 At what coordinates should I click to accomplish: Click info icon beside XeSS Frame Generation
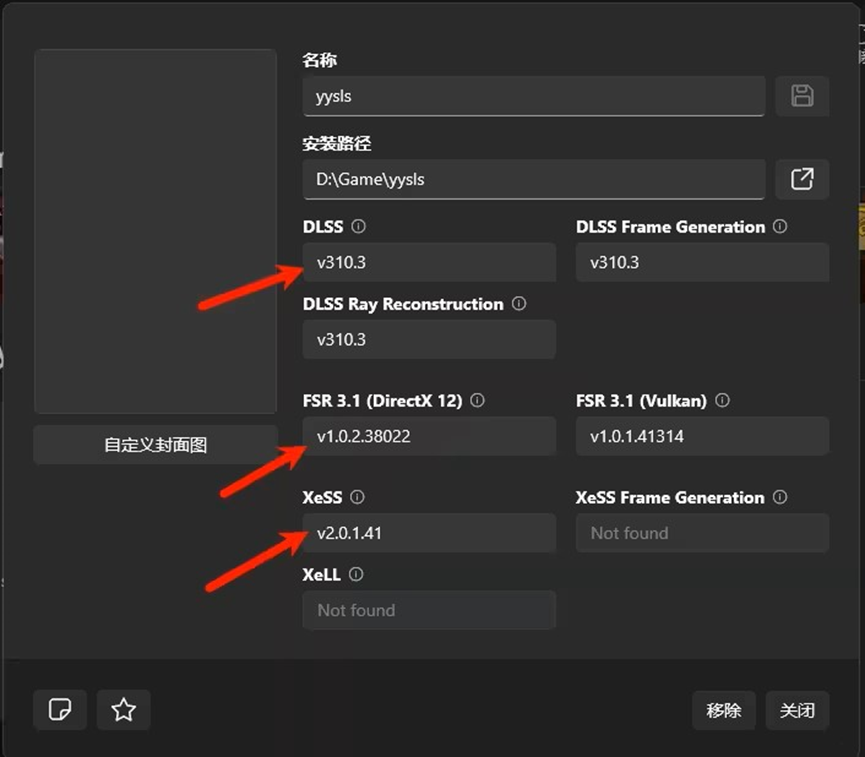[x=780, y=497]
